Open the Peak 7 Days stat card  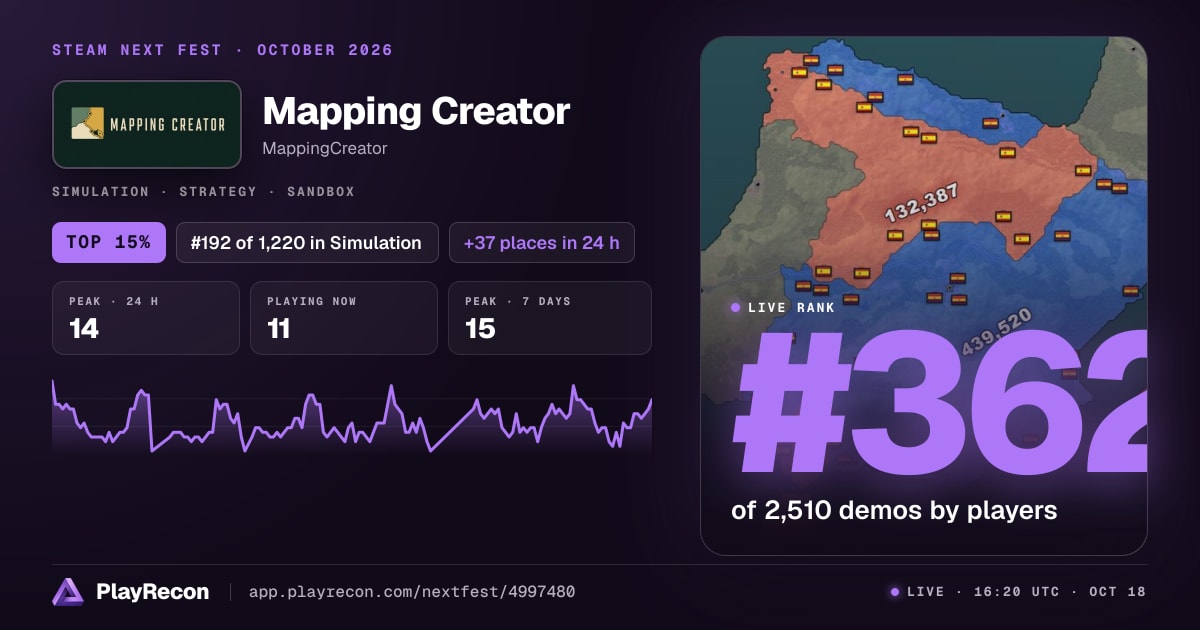click(x=550, y=318)
